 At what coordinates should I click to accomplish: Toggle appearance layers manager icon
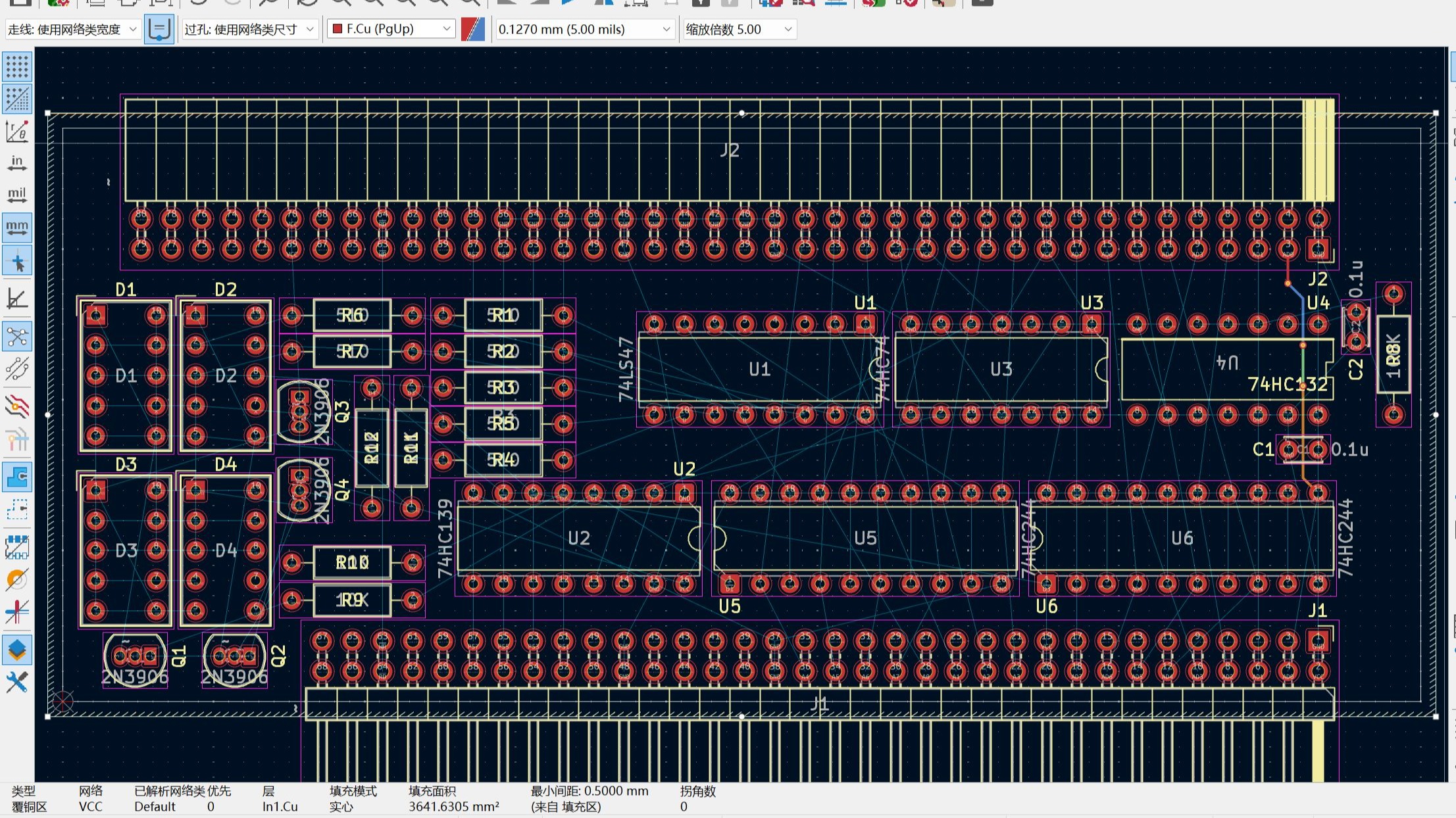[17, 650]
